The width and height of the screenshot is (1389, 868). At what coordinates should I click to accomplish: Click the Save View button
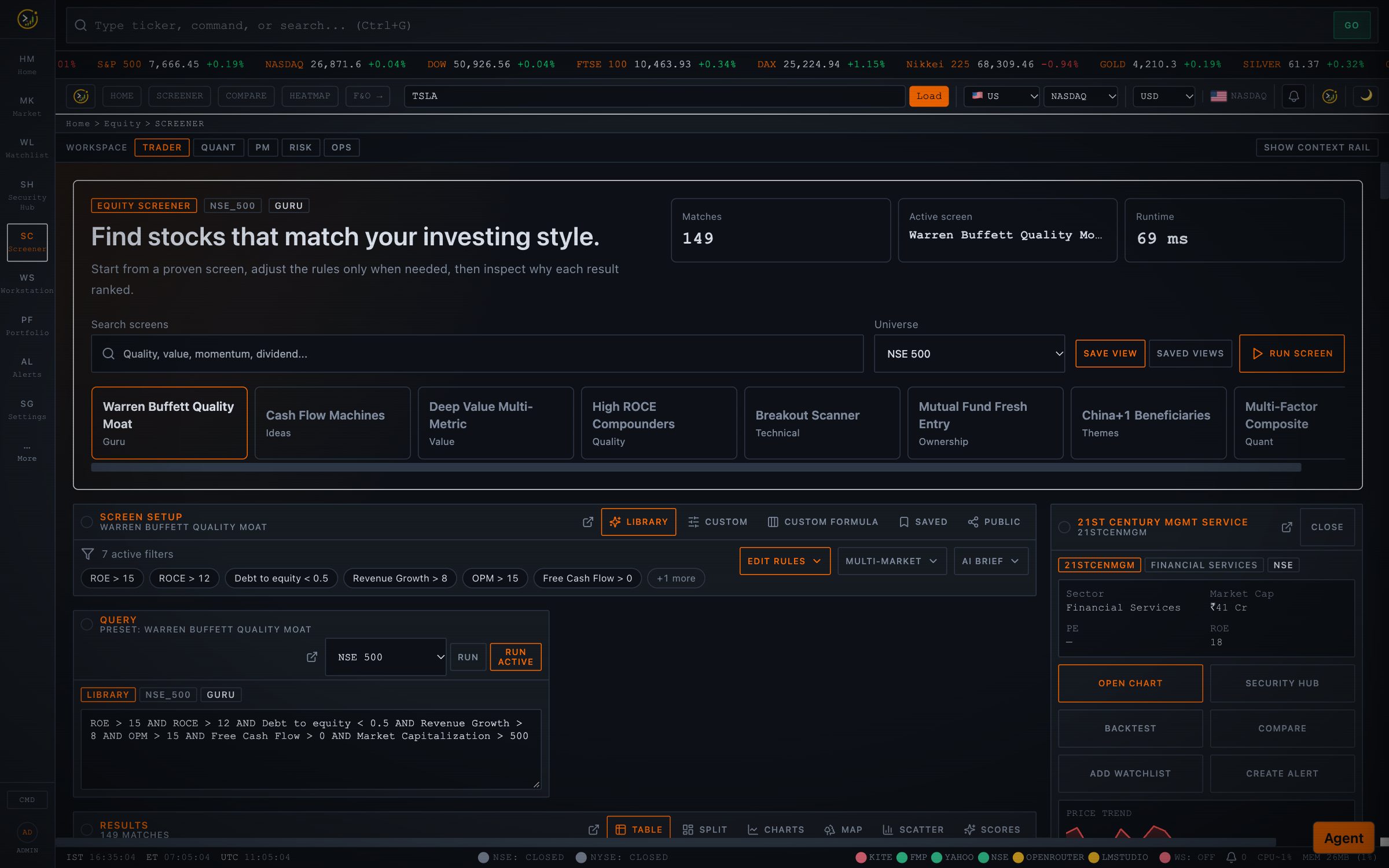click(x=1110, y=354)
